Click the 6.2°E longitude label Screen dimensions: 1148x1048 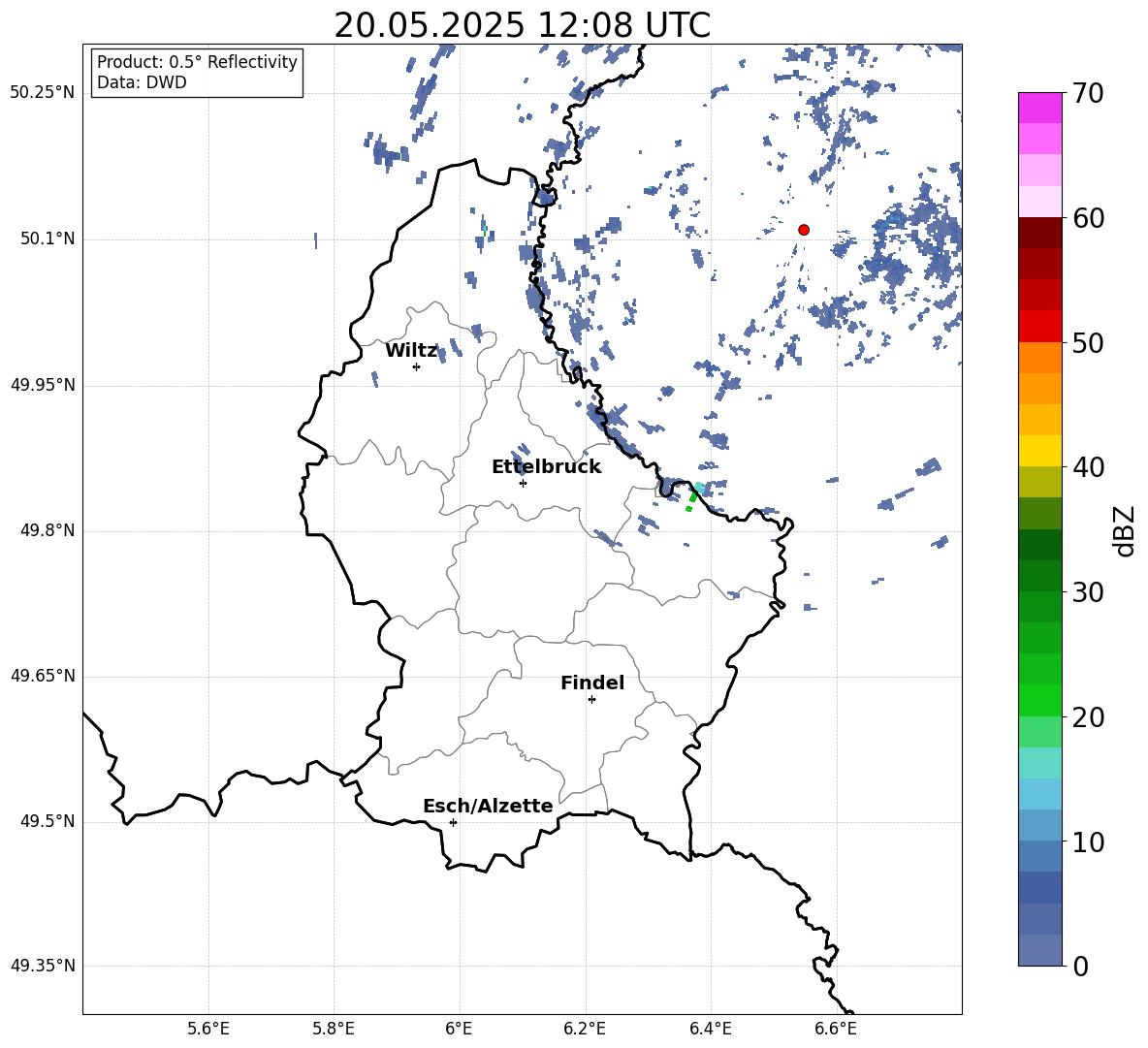point(585,1029)
